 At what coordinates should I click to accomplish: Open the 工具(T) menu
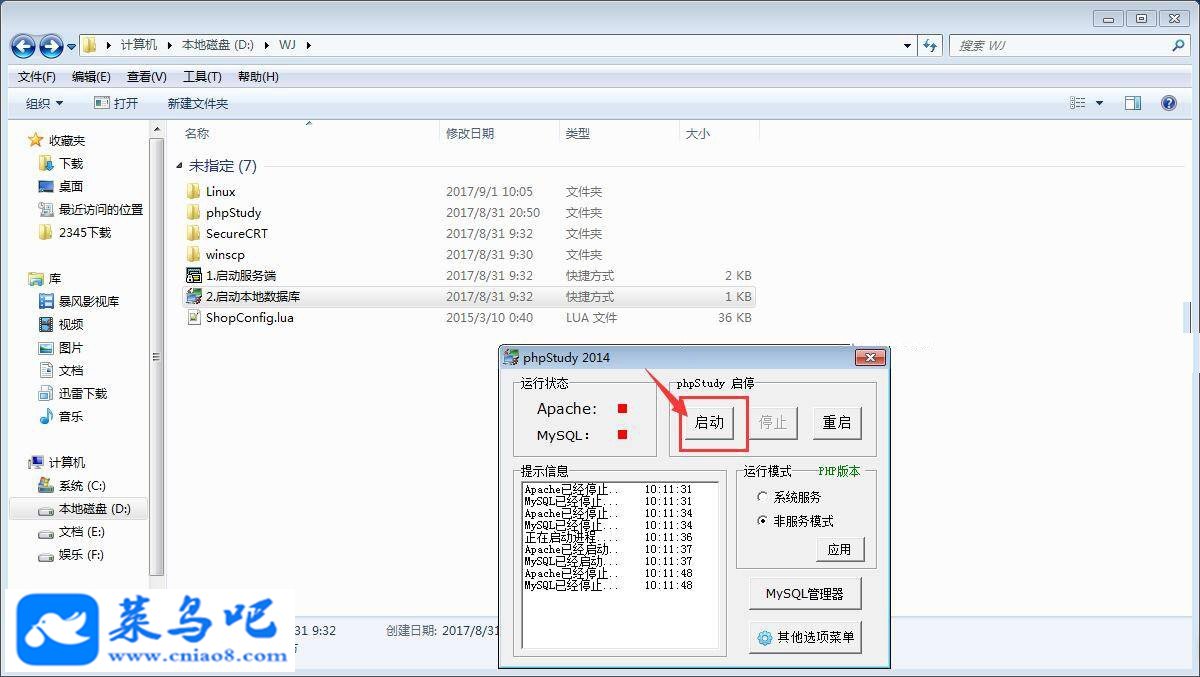click(202, 77)
